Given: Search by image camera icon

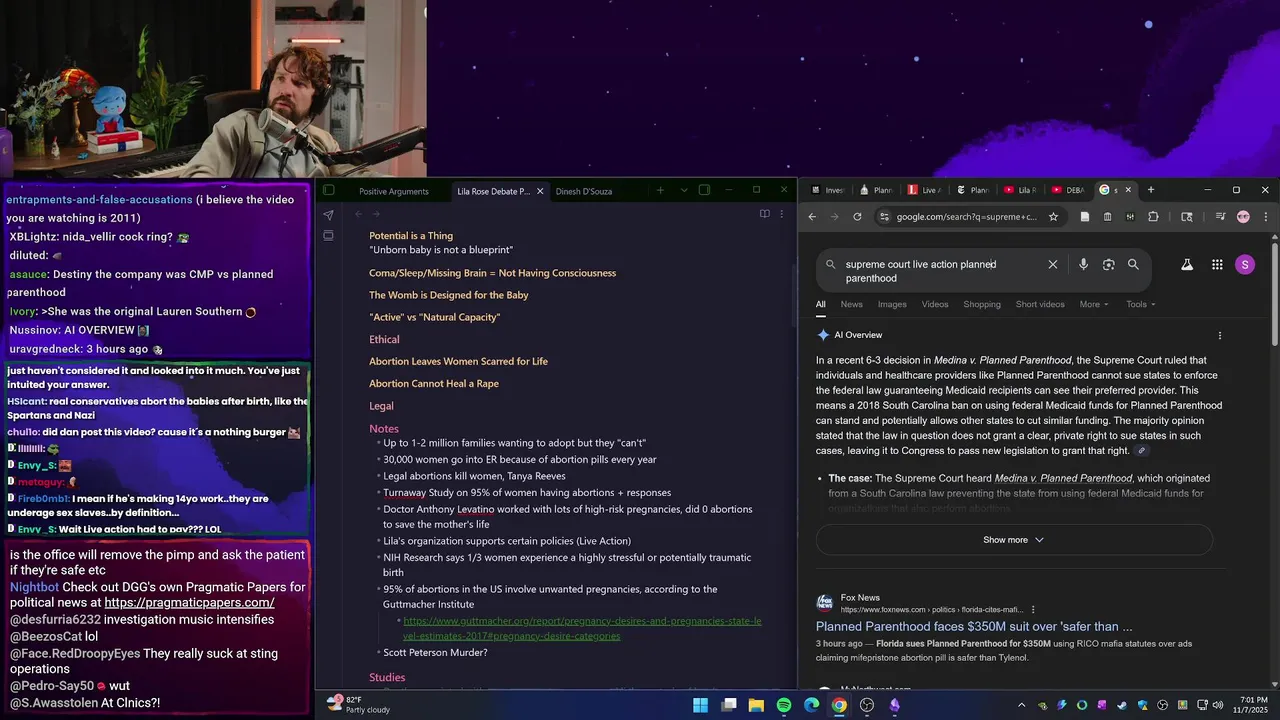Looking at the screenshot, I should click(x=1108, y=265).
